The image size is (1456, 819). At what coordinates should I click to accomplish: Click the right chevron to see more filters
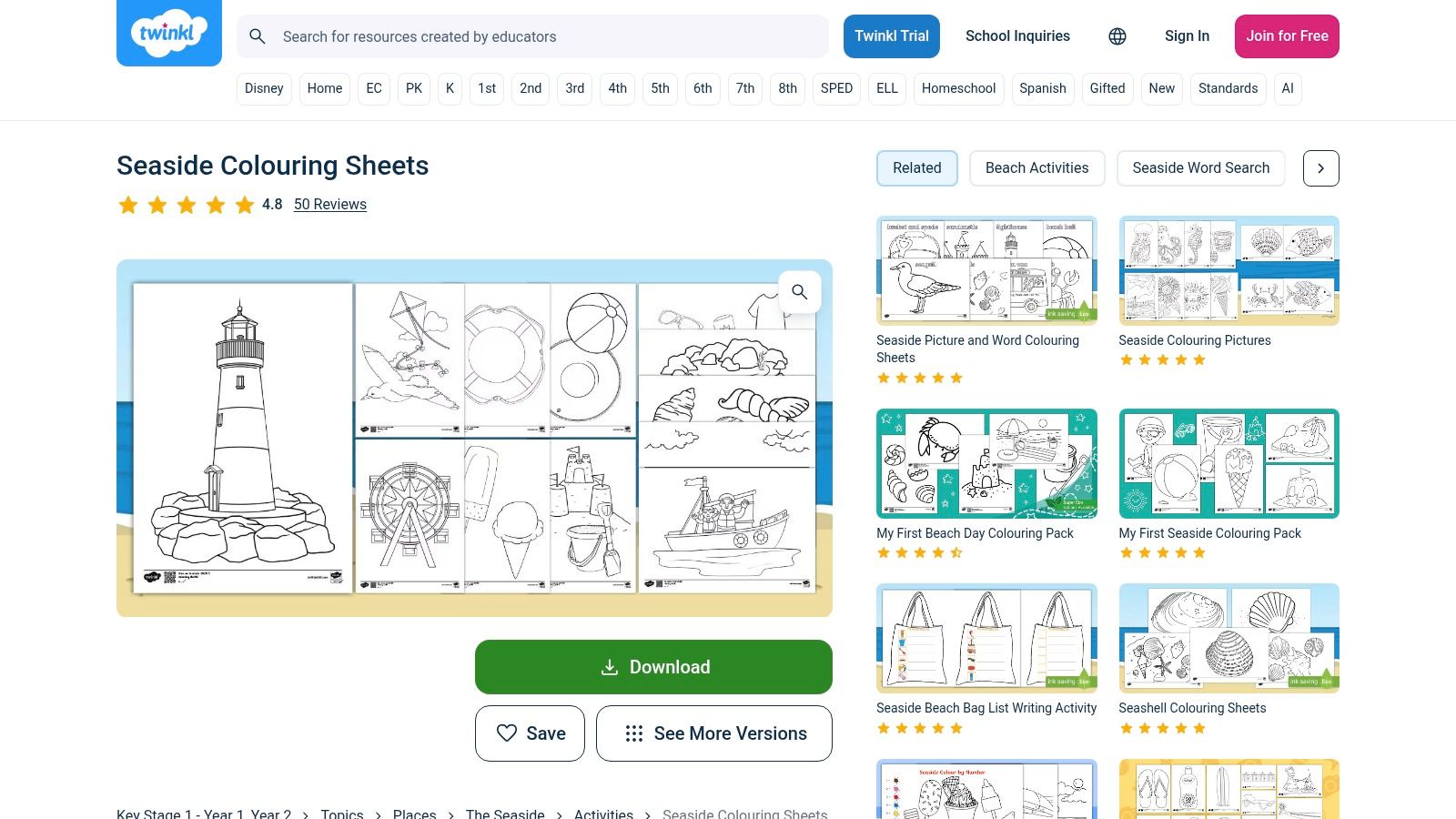click(x=1320, y=168)
